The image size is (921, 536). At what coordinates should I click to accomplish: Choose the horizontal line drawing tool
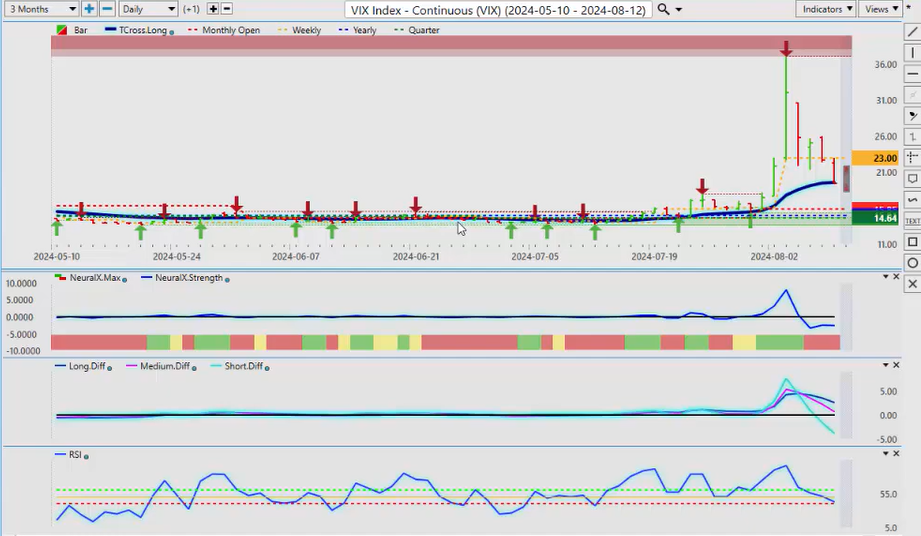click(x=911, y=74)
